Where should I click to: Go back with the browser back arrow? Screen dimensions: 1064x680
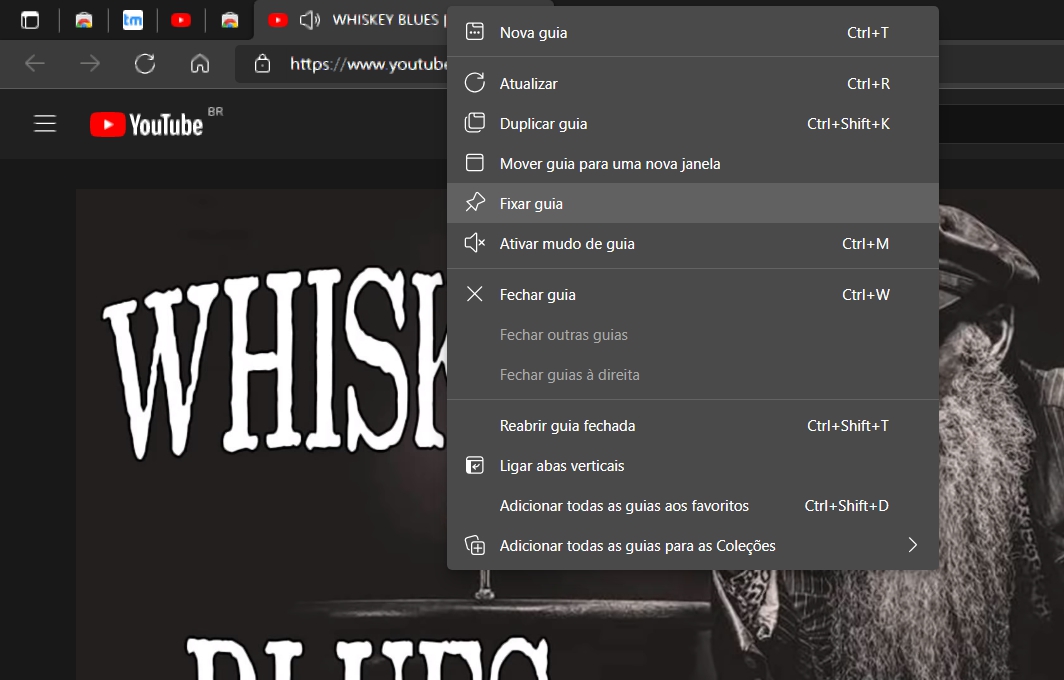tap(35, 64)
